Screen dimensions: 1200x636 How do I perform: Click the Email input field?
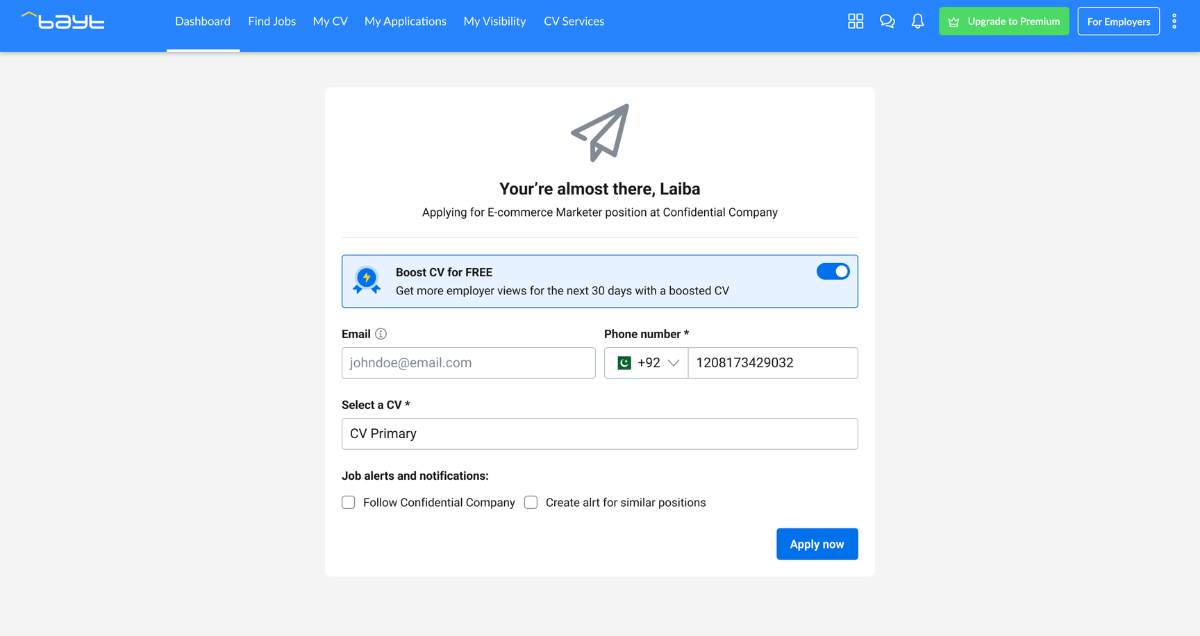[469, 363]
